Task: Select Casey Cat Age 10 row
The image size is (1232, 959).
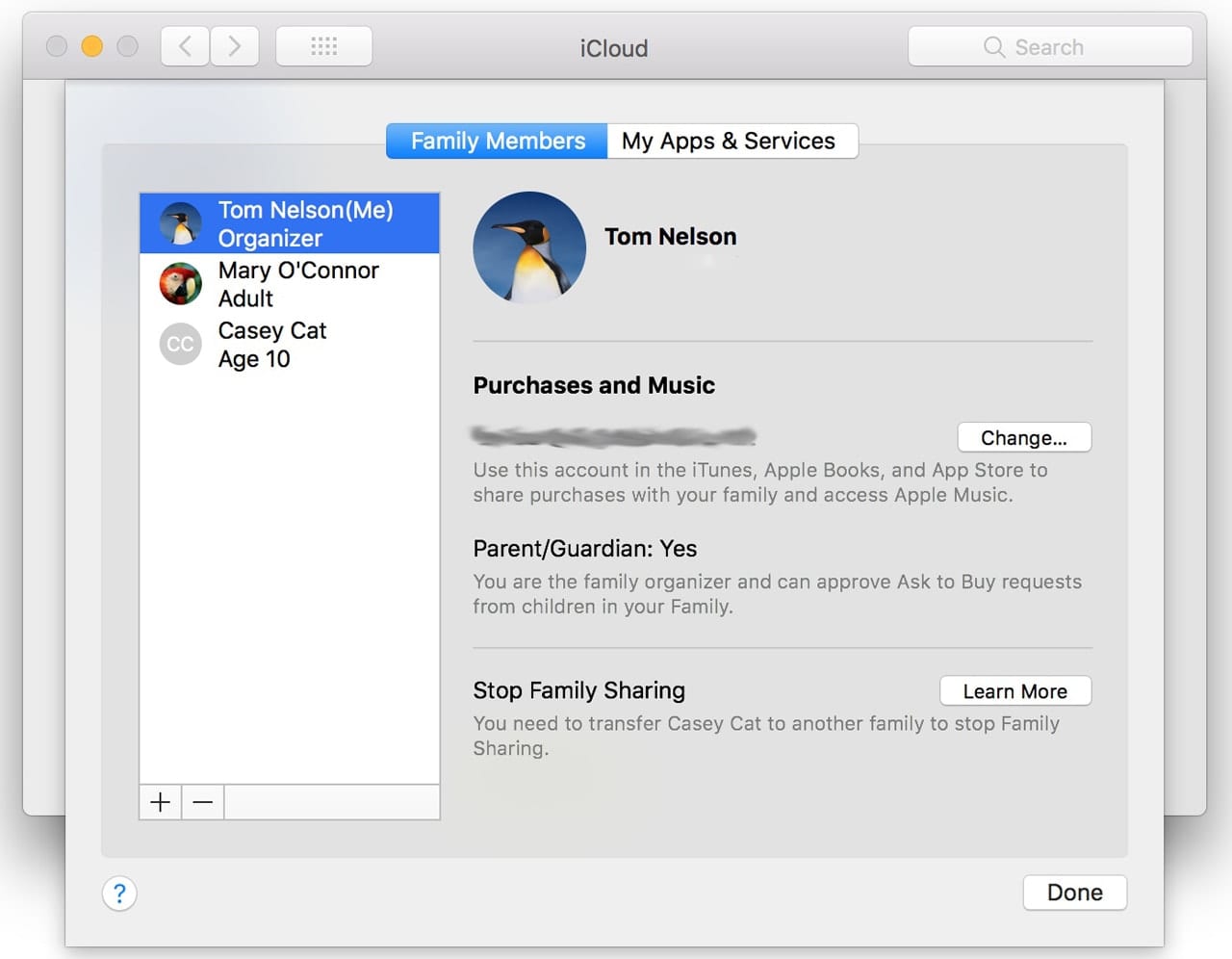Action: click(x=290, y=345)
